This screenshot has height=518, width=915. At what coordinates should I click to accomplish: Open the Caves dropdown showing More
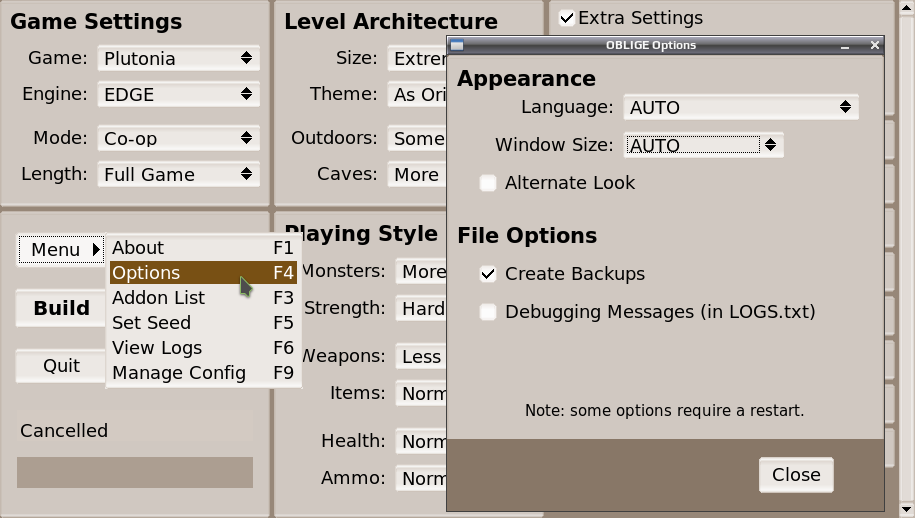point(417,174)
